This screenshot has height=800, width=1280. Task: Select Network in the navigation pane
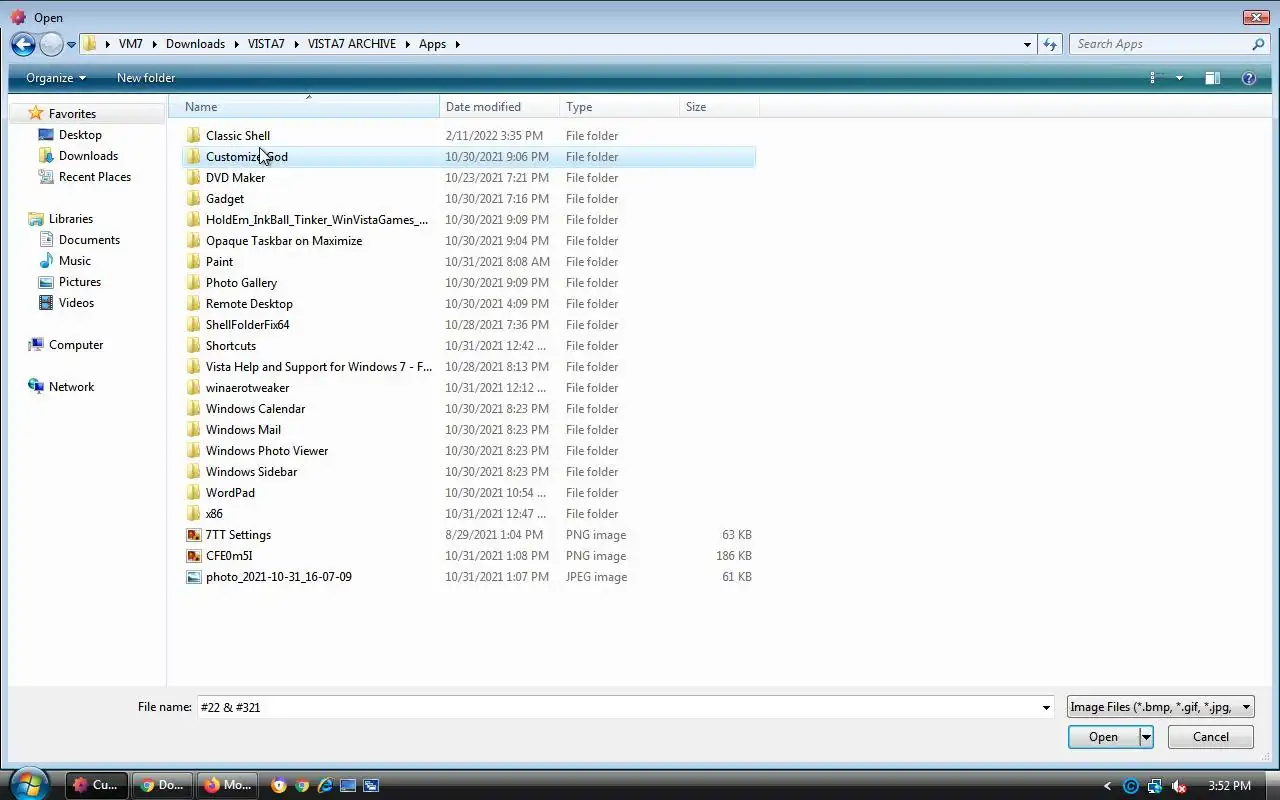click(x=72, y=387)
